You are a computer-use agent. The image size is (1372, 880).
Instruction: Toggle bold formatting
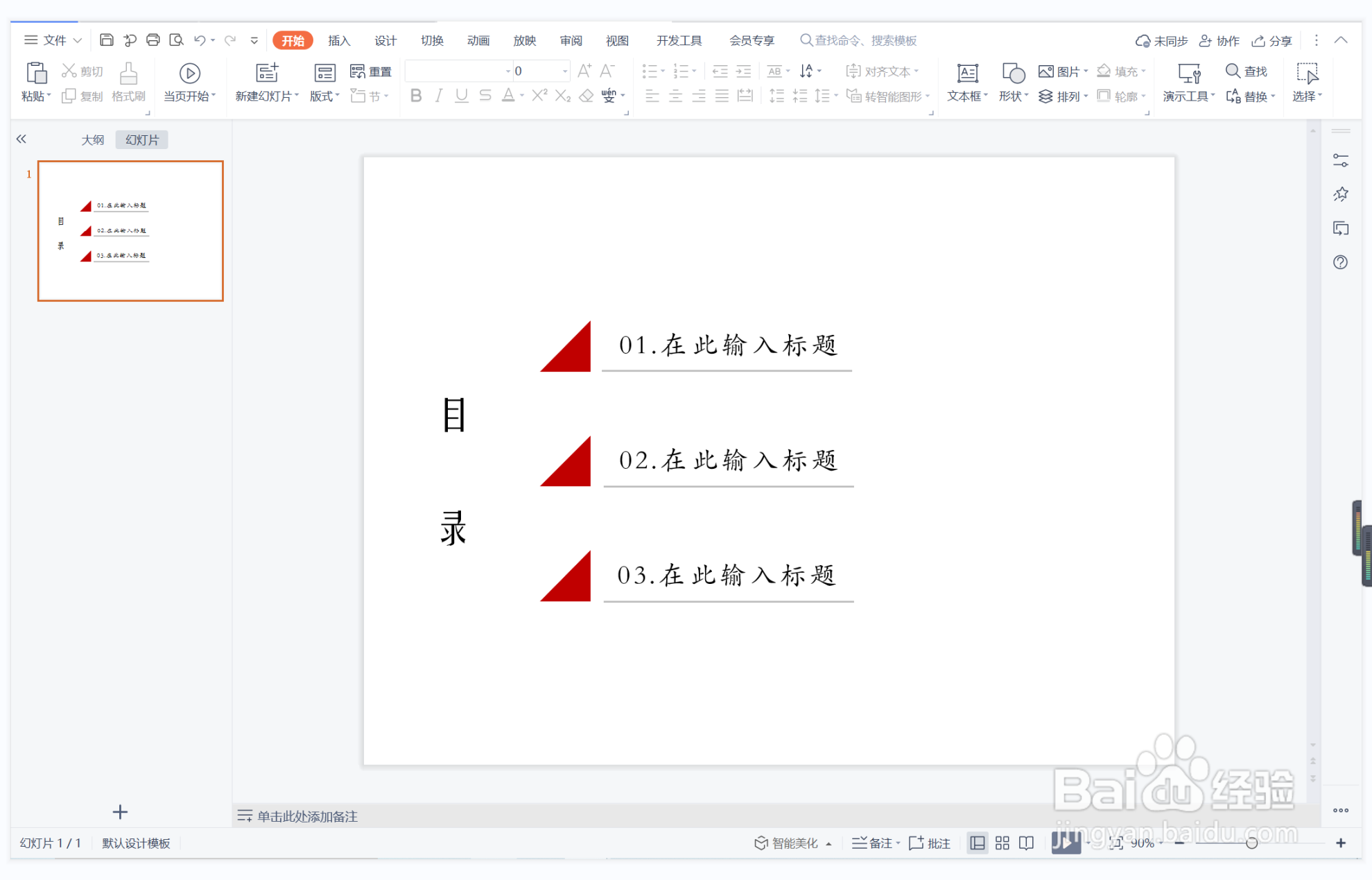click(x=415, y=96)
